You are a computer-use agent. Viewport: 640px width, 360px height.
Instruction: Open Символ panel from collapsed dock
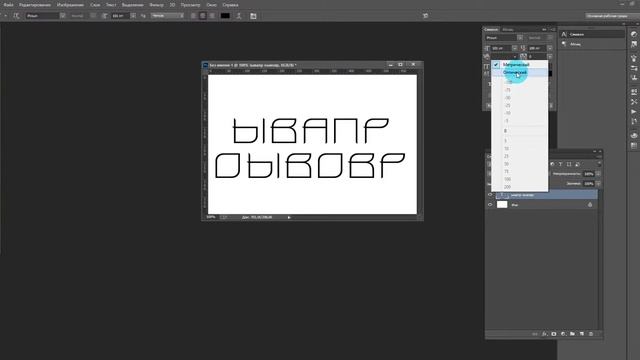[x=592, y=34]
